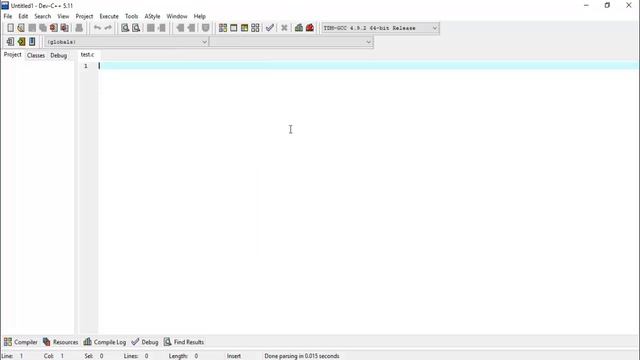Open the Profile Analysis chart icon
The image size is (640, 360).
[299, 28]
